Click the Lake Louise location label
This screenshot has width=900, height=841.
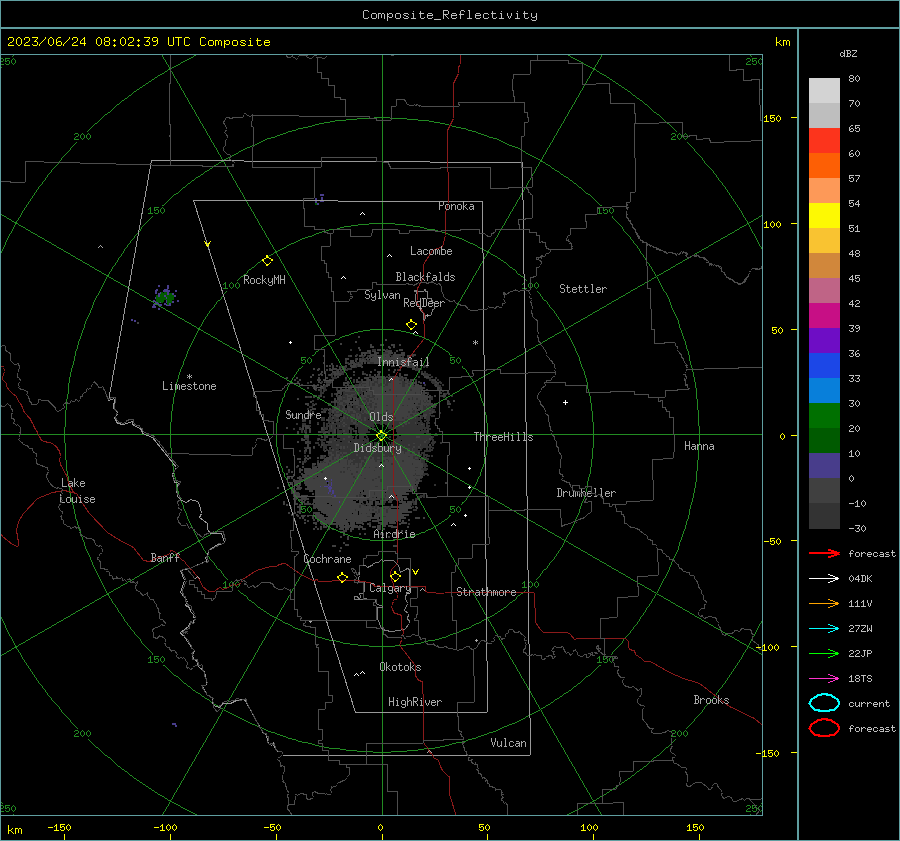coord(77,491)
